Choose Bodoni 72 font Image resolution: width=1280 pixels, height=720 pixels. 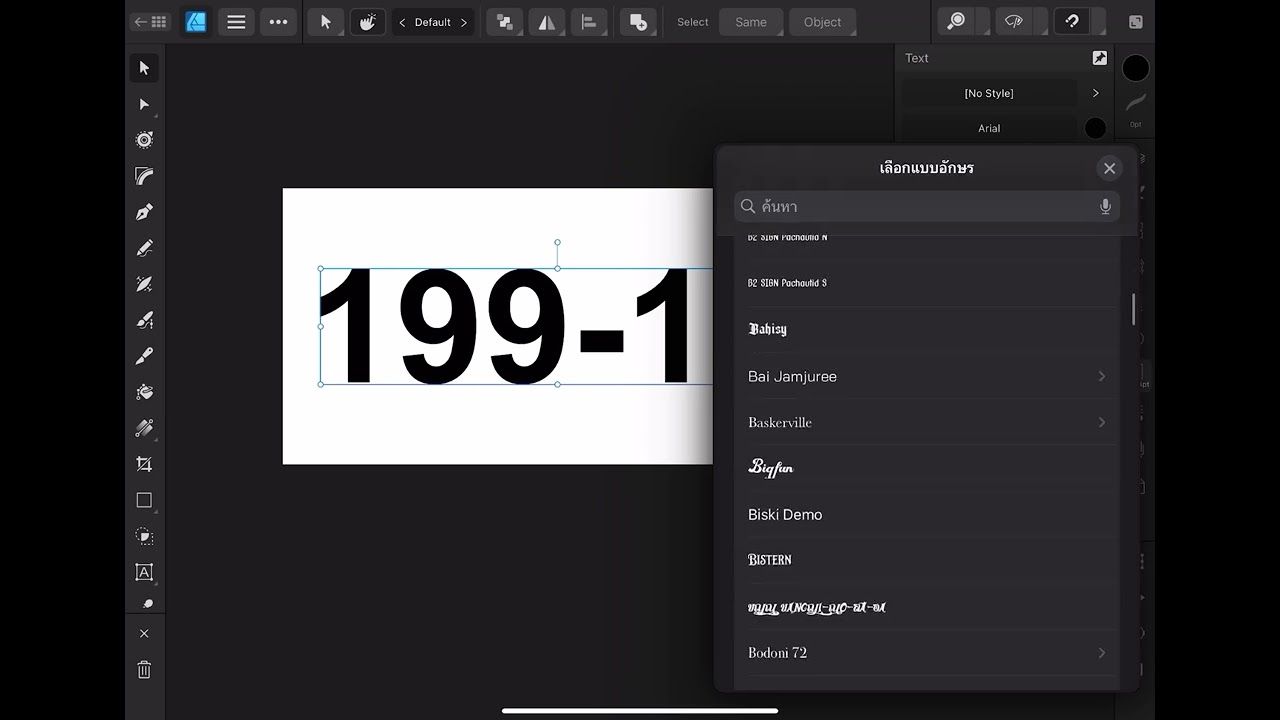927,652
